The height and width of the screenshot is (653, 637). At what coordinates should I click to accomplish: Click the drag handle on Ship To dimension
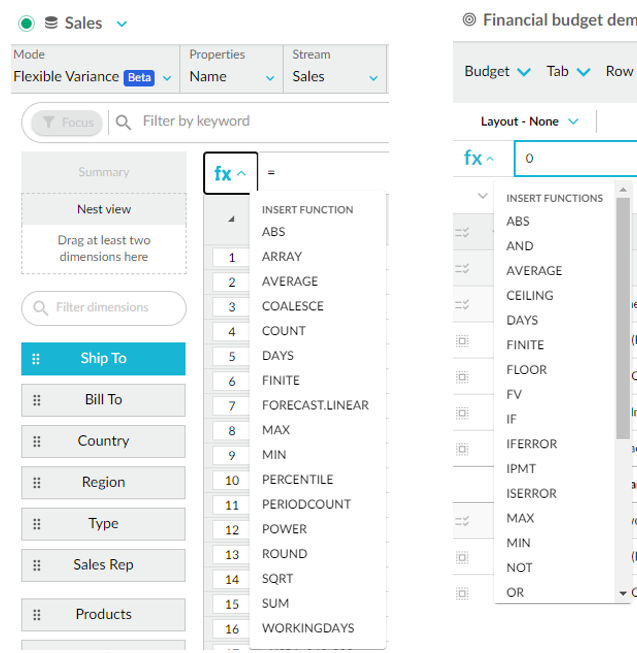[x=37, y=359]
